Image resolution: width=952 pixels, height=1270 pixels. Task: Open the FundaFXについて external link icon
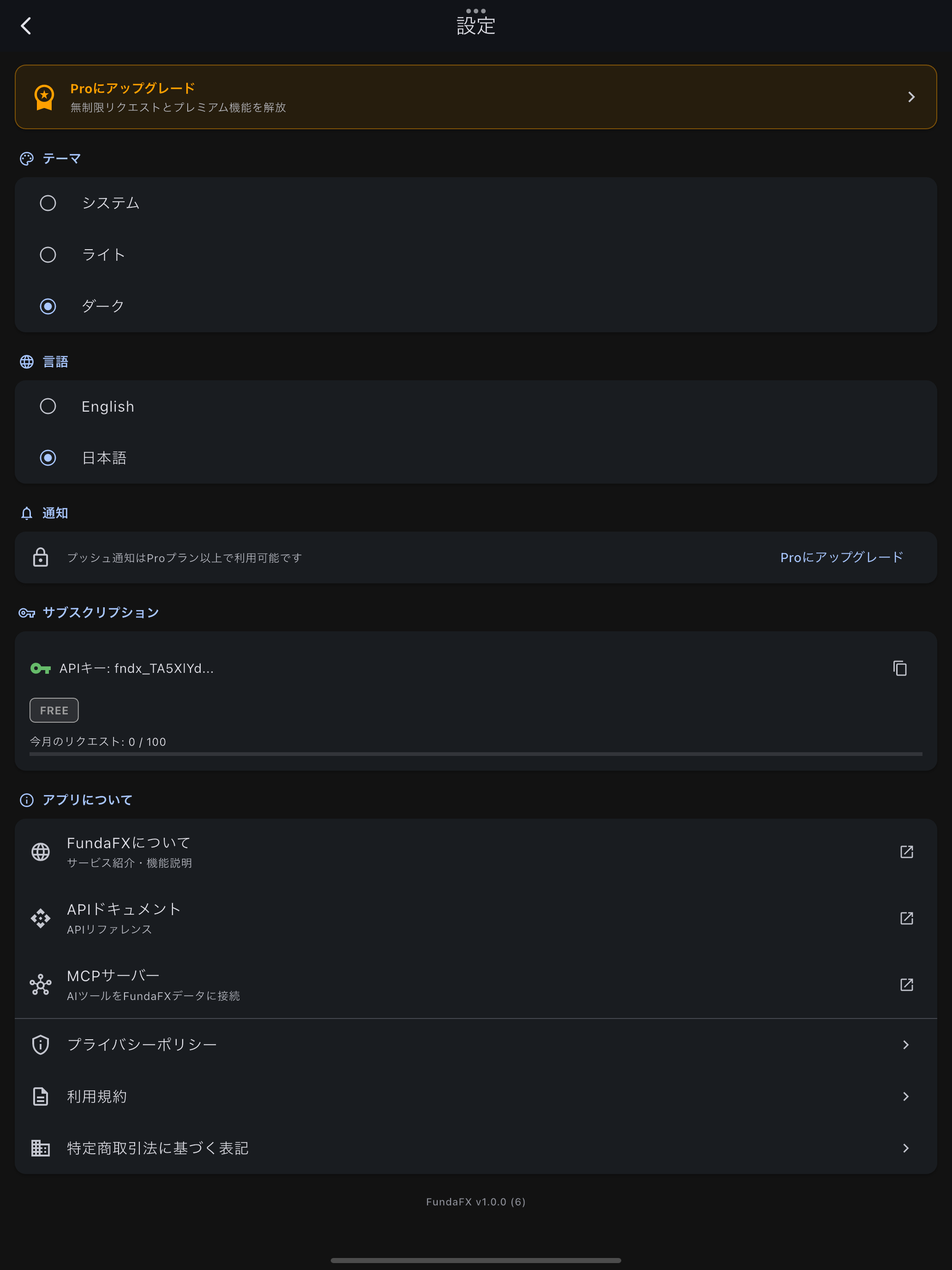click(907, 851)
